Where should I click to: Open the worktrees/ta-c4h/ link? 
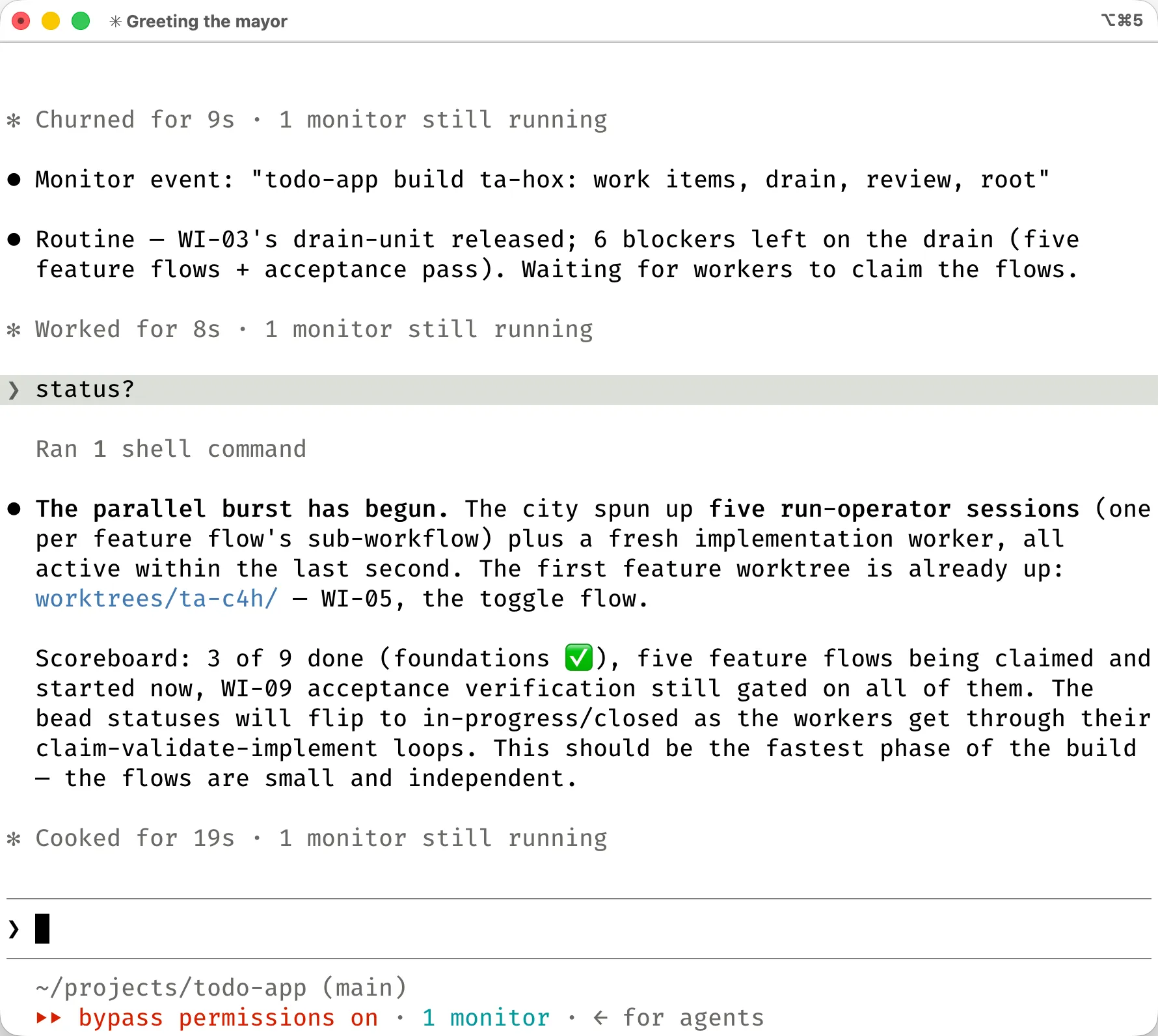pyautogui.click(x=157, y=599)
